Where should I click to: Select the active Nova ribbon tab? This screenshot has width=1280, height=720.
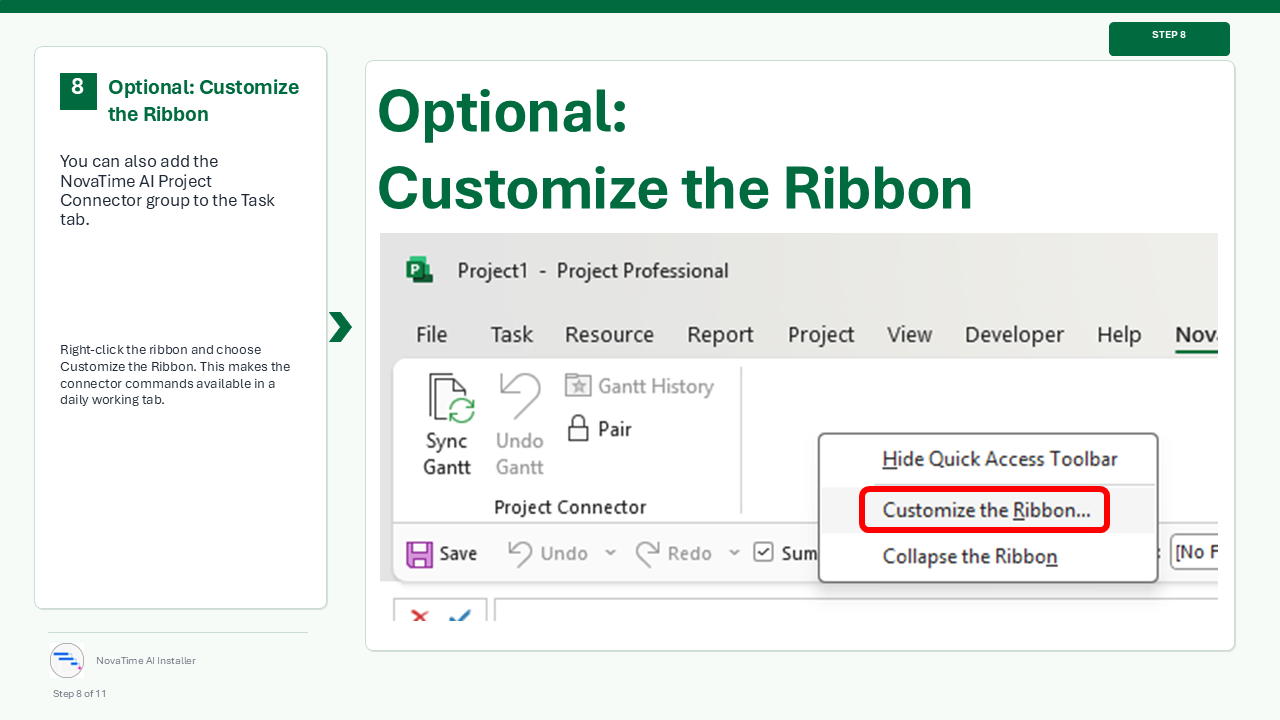1196,335
